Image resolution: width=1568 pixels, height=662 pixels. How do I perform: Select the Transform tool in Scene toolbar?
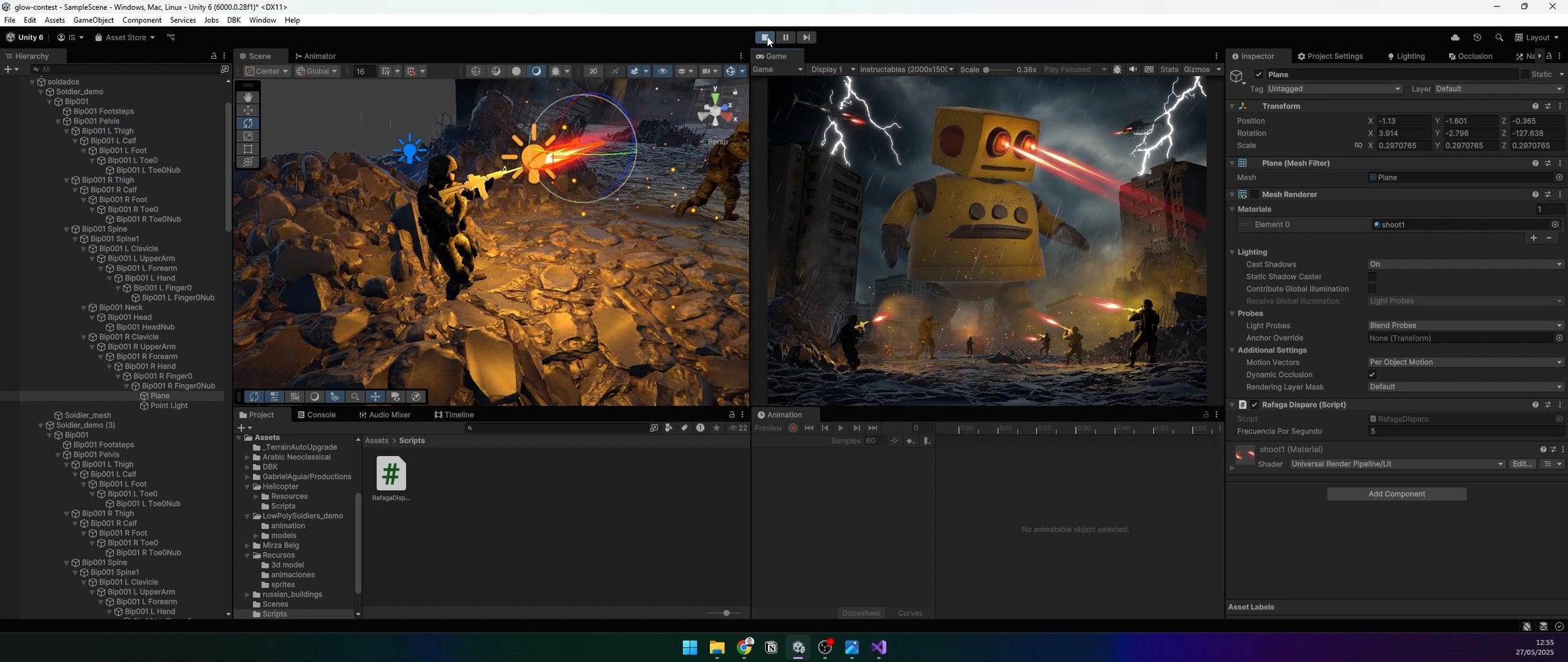pos(248,162)
